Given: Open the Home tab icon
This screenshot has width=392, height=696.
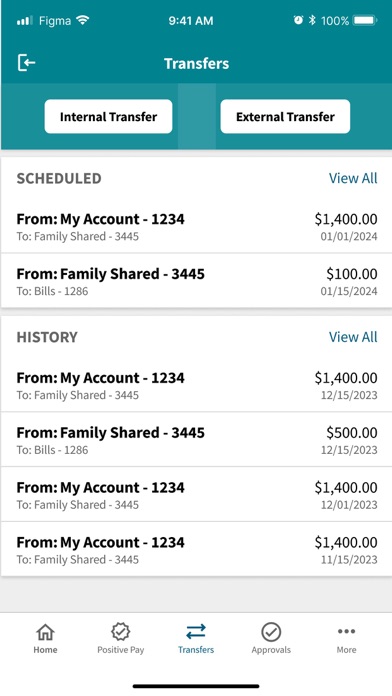Looking at the screenshot, I should click(45, 632).
